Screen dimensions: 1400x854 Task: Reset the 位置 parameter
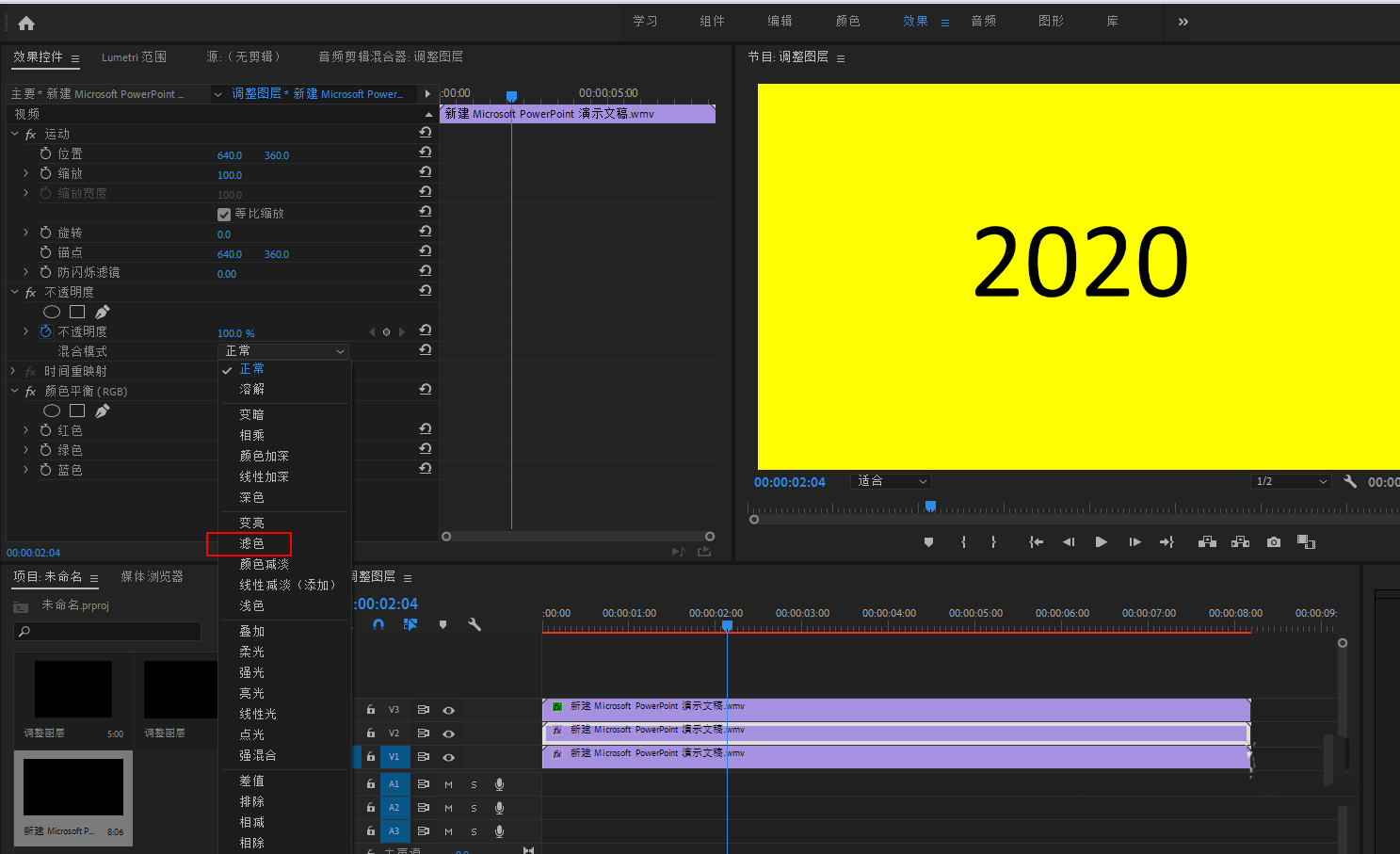click(426, 153)
